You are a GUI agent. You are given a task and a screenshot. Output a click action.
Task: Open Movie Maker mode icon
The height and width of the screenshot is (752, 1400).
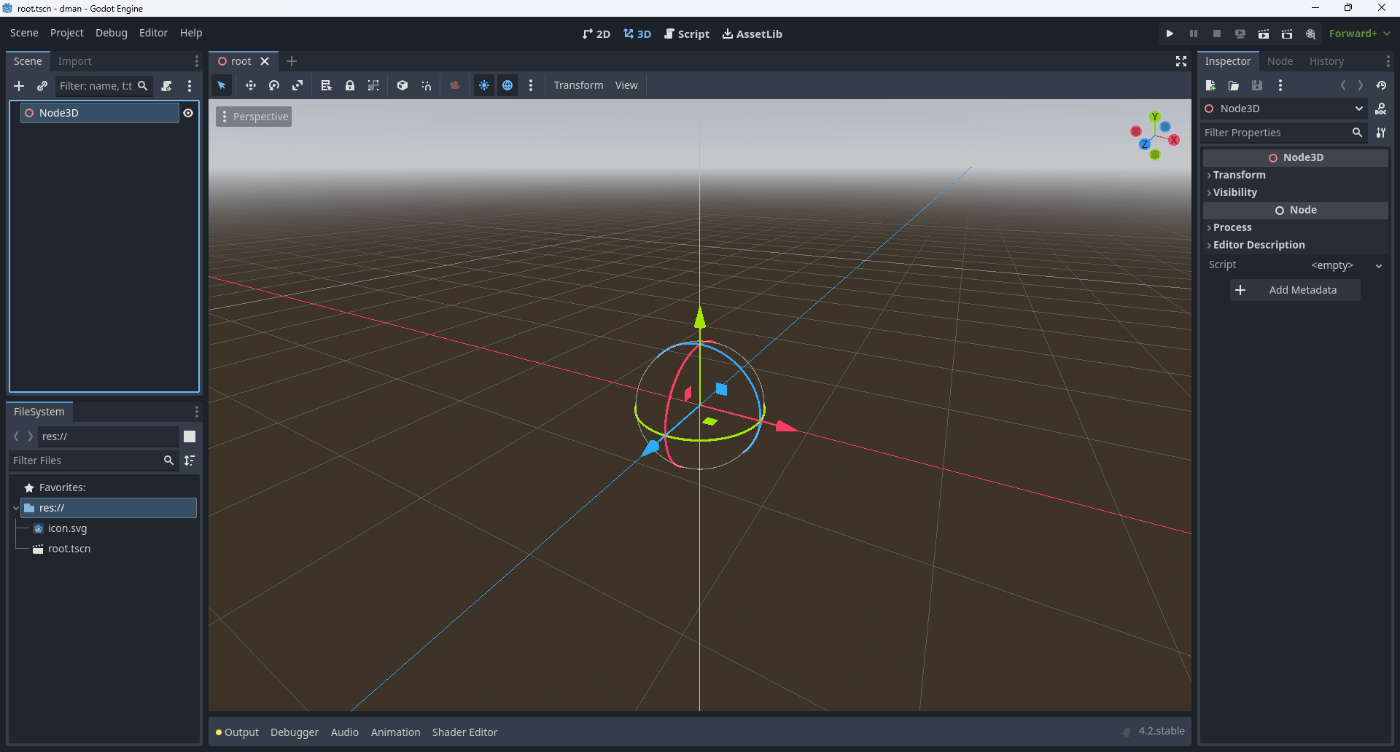[x=1311, y=33]
